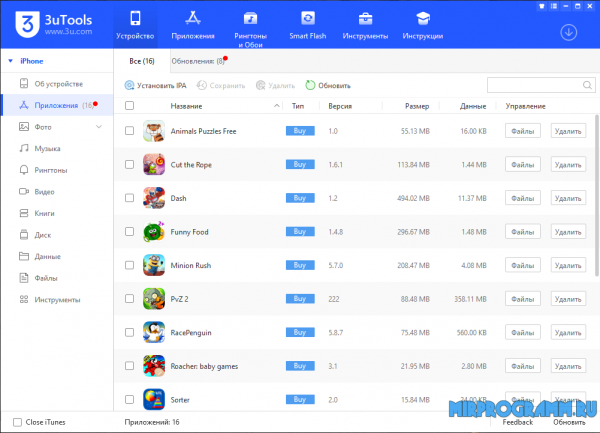Open Музыка in sidebar
Viewport: 600px width, 433px height.
pyautogui.click(x=57, y=148)
